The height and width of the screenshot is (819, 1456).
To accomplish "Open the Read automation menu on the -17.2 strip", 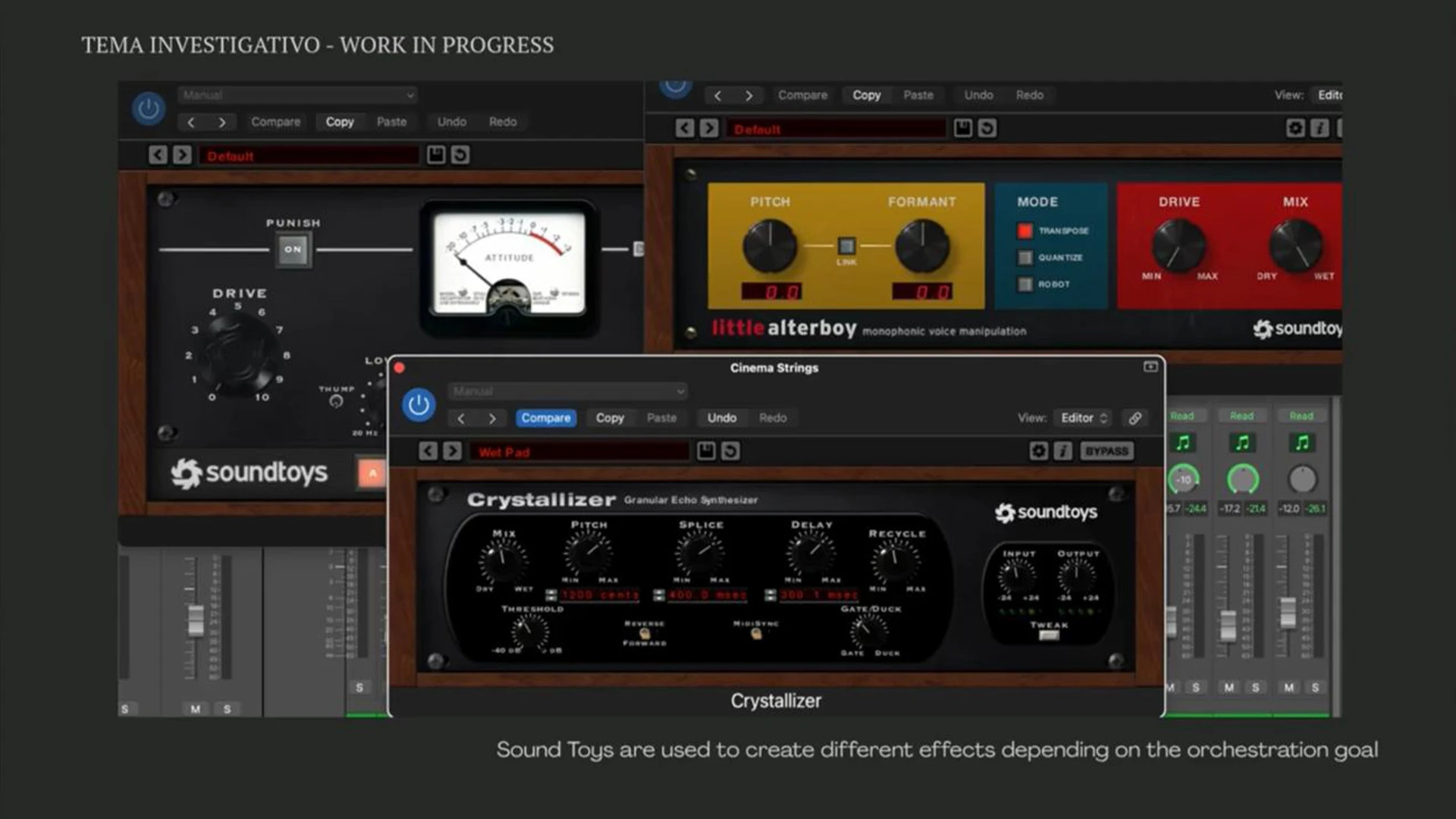I will (x=1241, y=416).
